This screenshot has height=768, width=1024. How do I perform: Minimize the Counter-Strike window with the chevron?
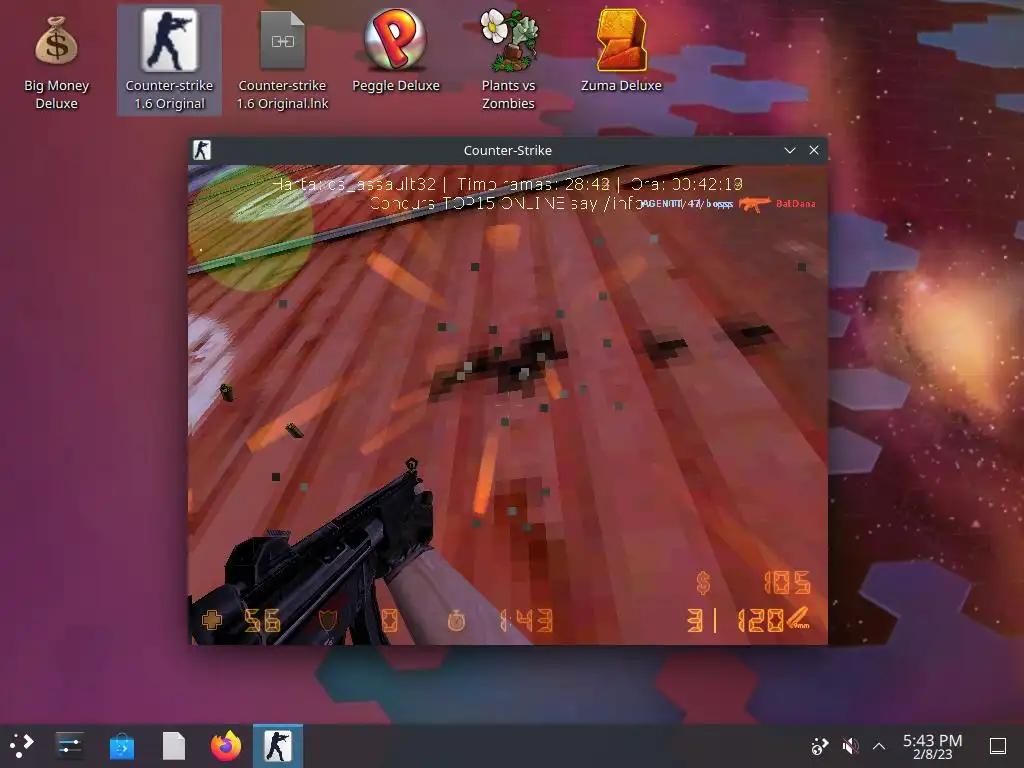[790, 150]
